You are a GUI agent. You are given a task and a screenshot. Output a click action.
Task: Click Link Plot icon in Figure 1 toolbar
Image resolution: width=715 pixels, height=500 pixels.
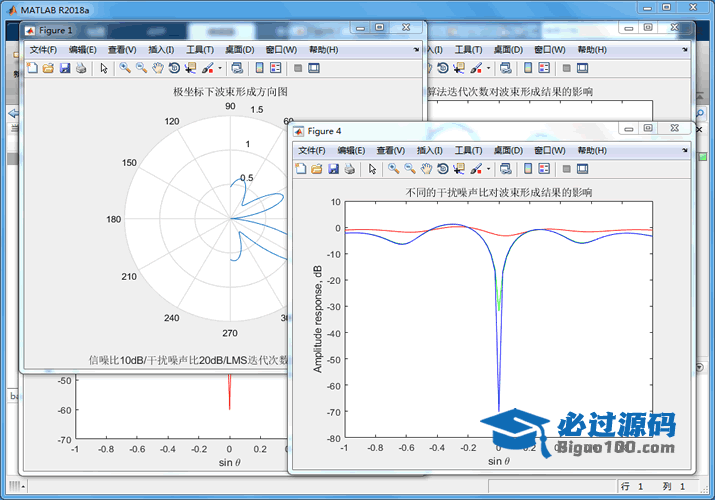click(237, 68)
